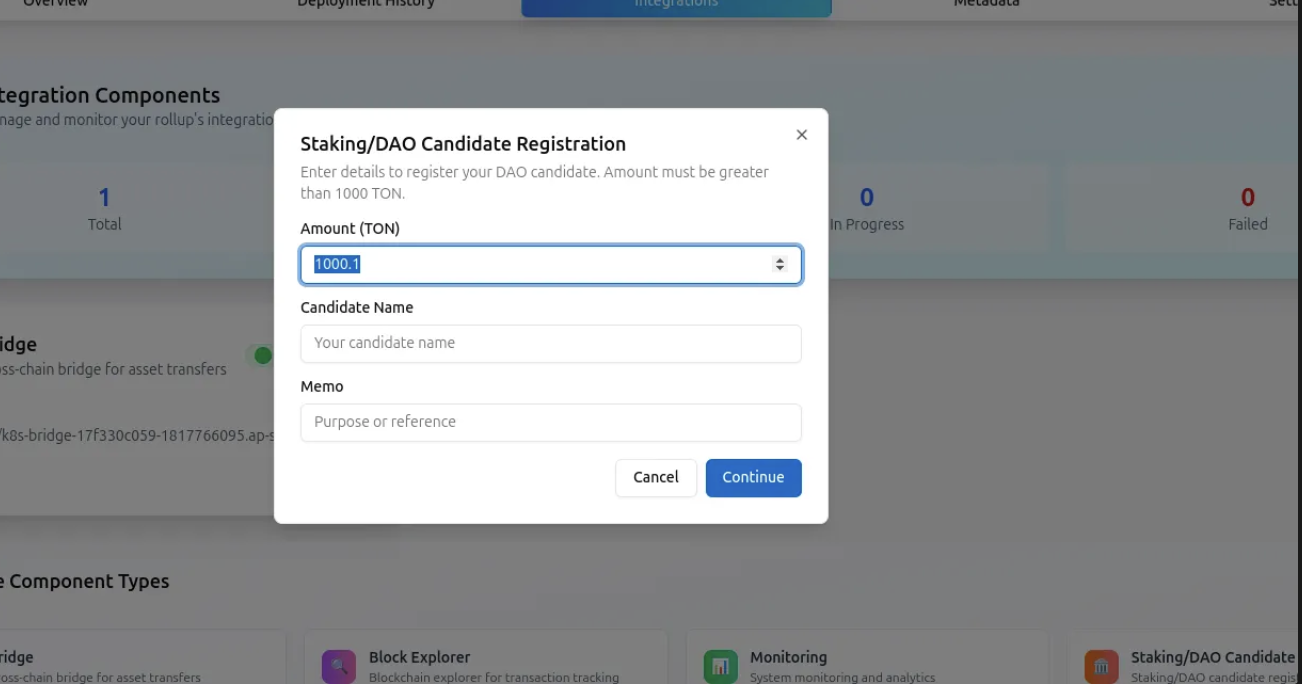Switch to the Integrations tab
The height and width of the screenshot is (684, 1302).
coord(676,5)
